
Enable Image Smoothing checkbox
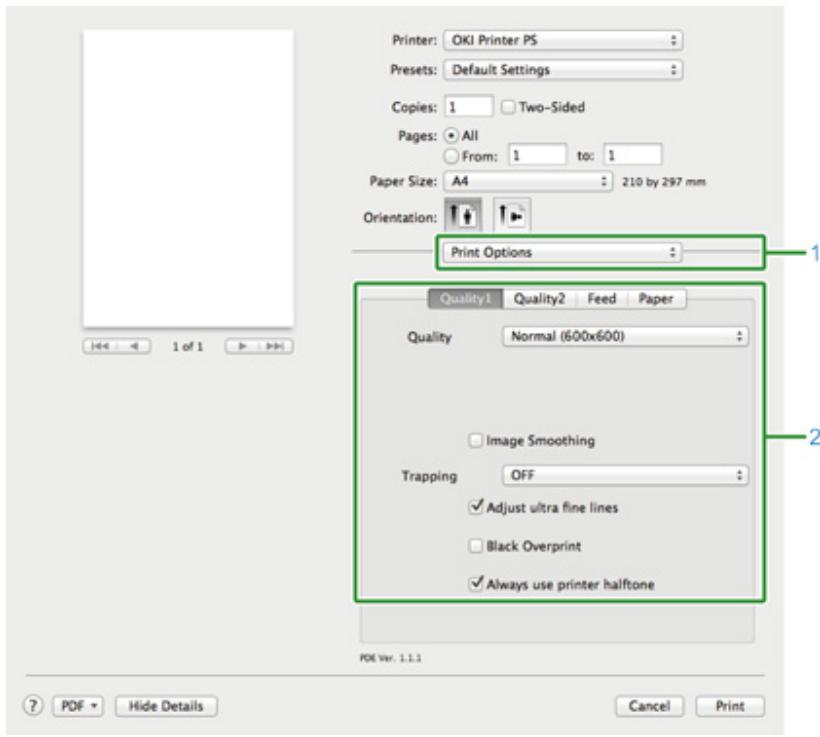(x=475, y=436)
